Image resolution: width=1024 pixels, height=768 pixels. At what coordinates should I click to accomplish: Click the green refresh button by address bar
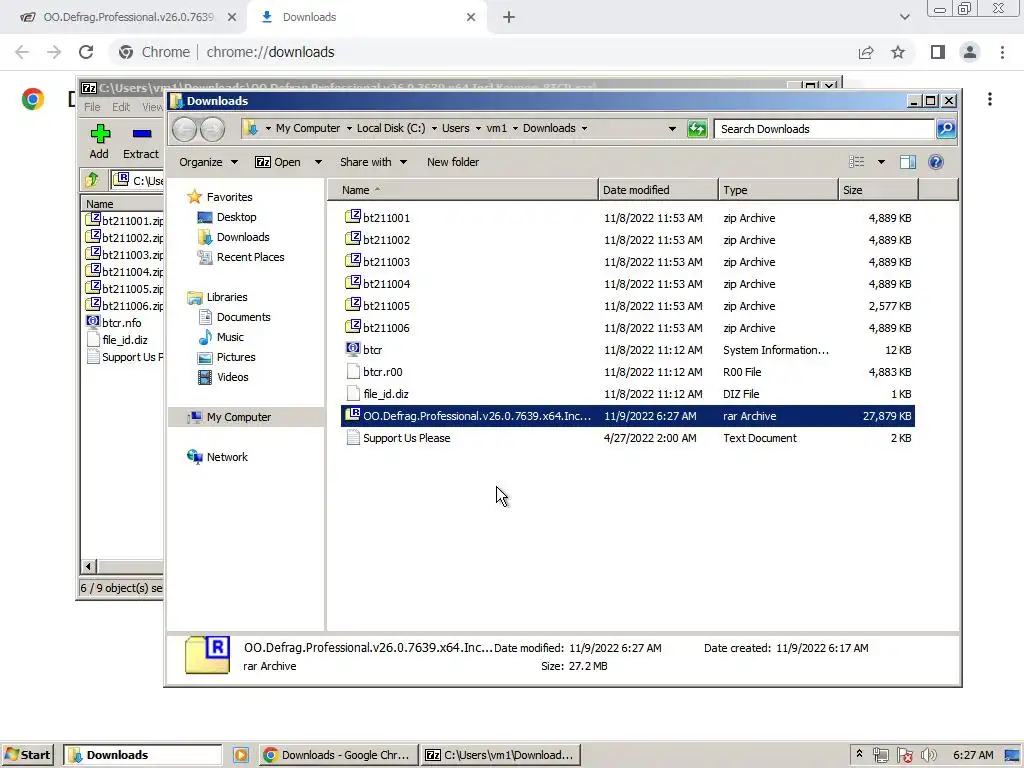697,129
